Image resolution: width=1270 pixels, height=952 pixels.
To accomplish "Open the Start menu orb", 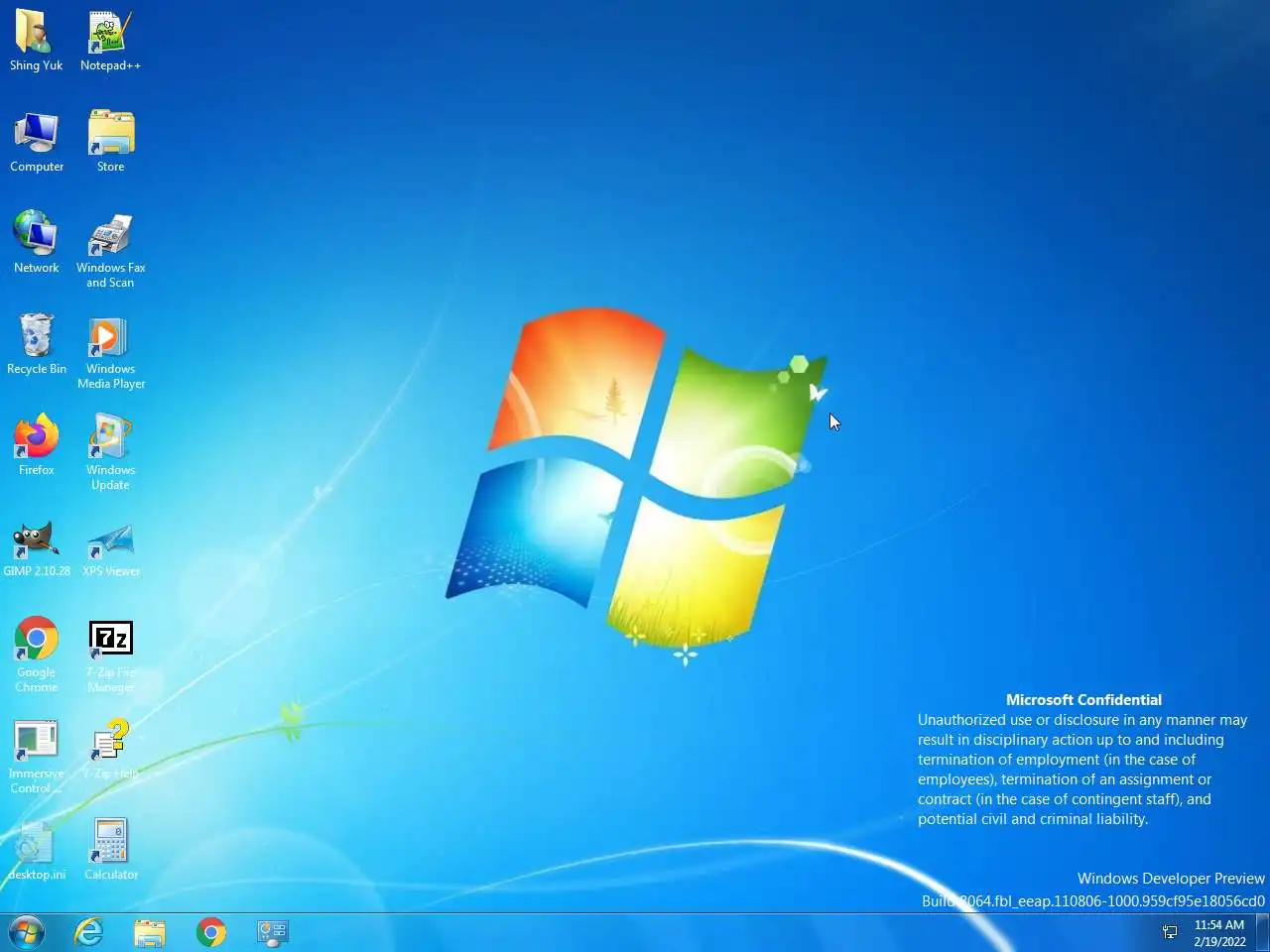I will [x=27, y=932].
